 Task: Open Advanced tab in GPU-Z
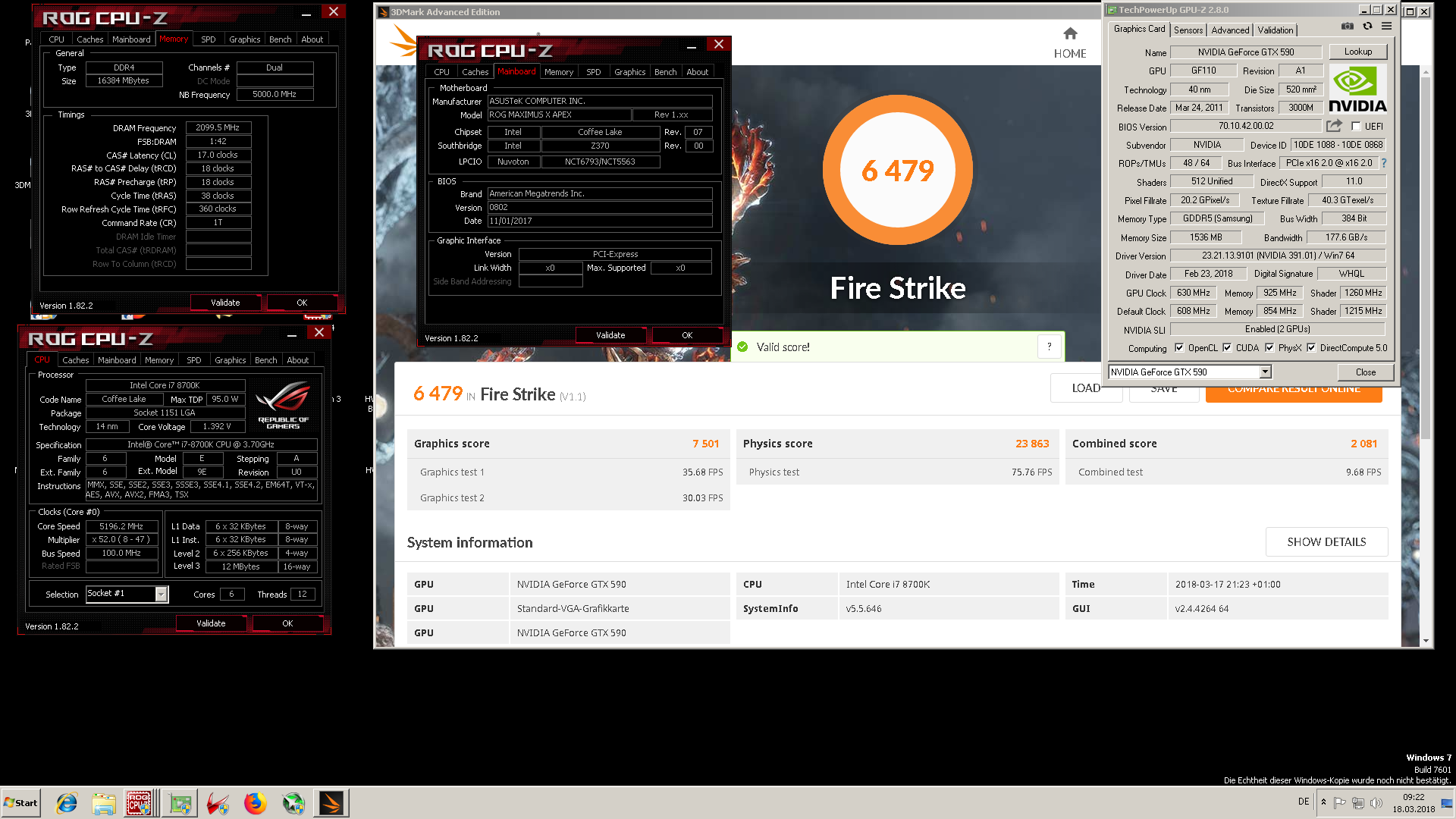coord(1230,30)
